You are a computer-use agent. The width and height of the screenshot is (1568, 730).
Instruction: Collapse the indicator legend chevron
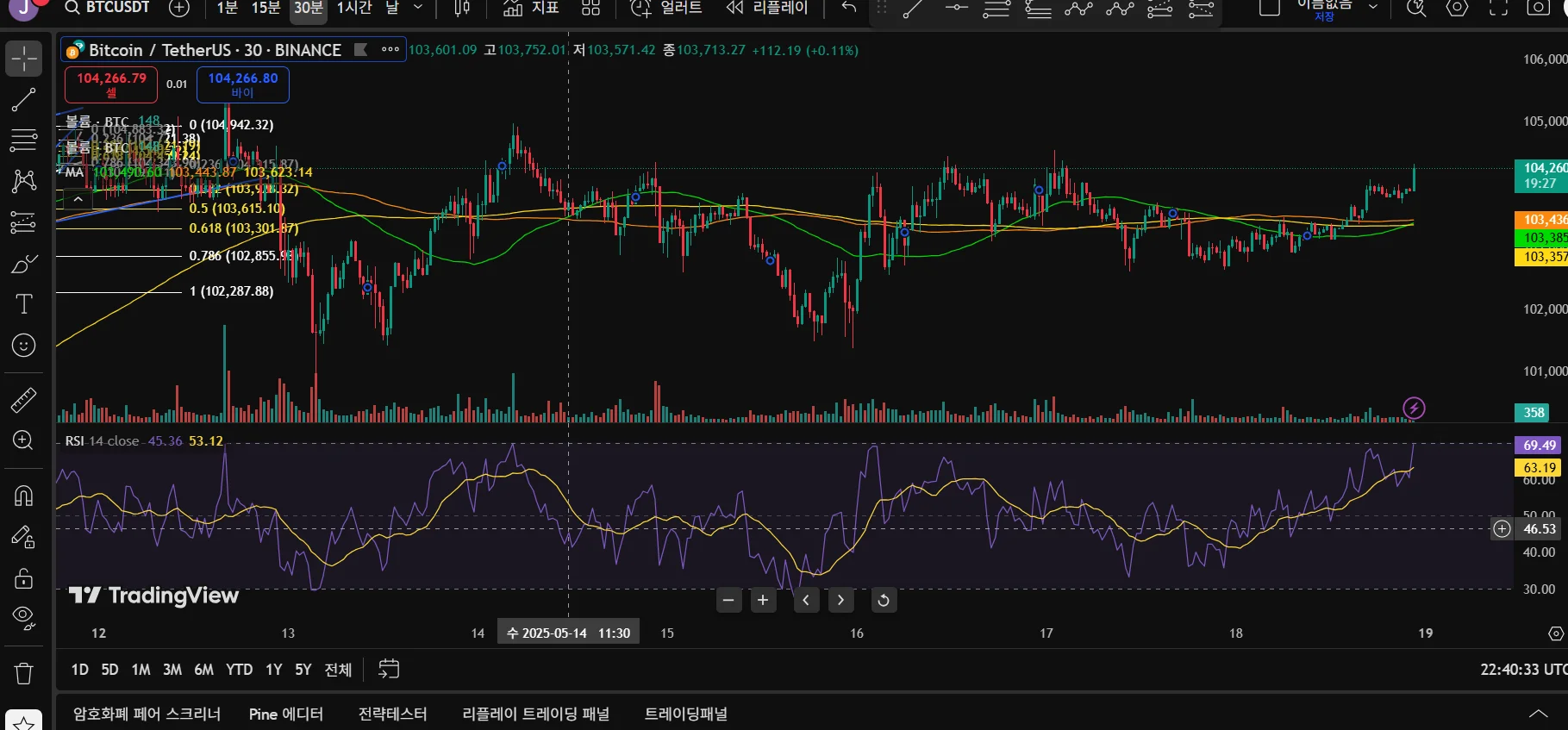[78, 199]
